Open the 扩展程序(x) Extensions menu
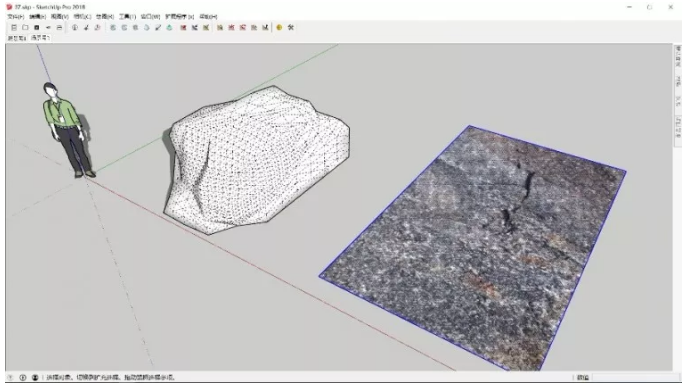The width and height of the screenshot is (691, 386). click(179, 17)
